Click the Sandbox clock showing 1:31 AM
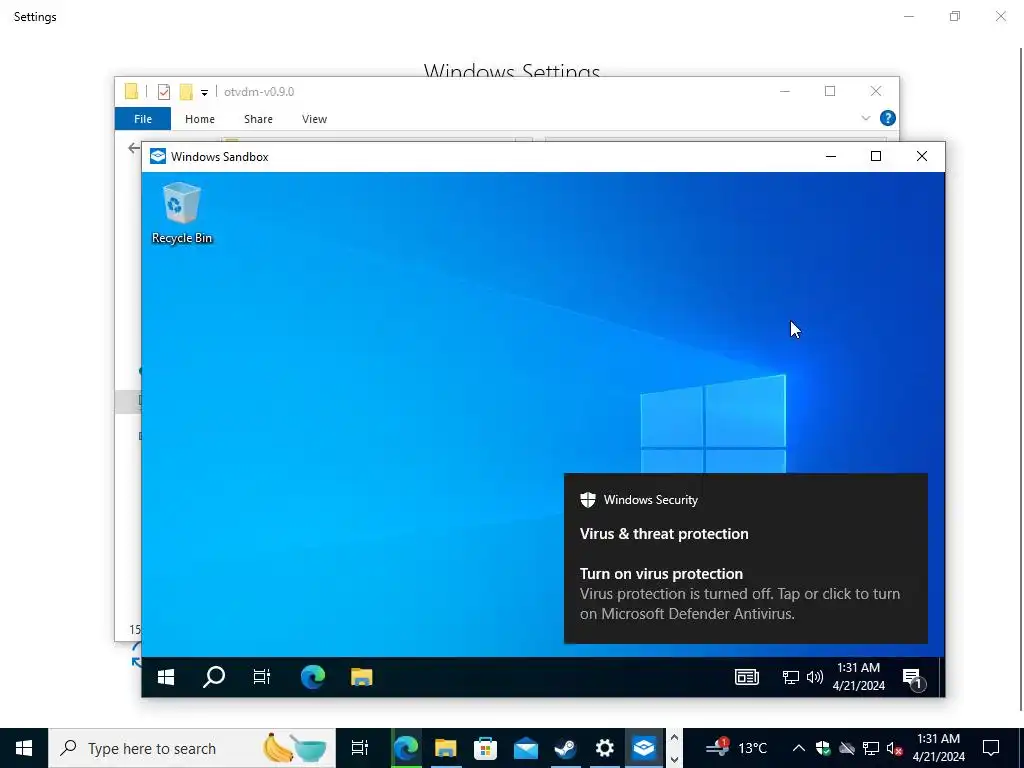The height and width of the screenshot is (768, 1024). pos(858,677)
